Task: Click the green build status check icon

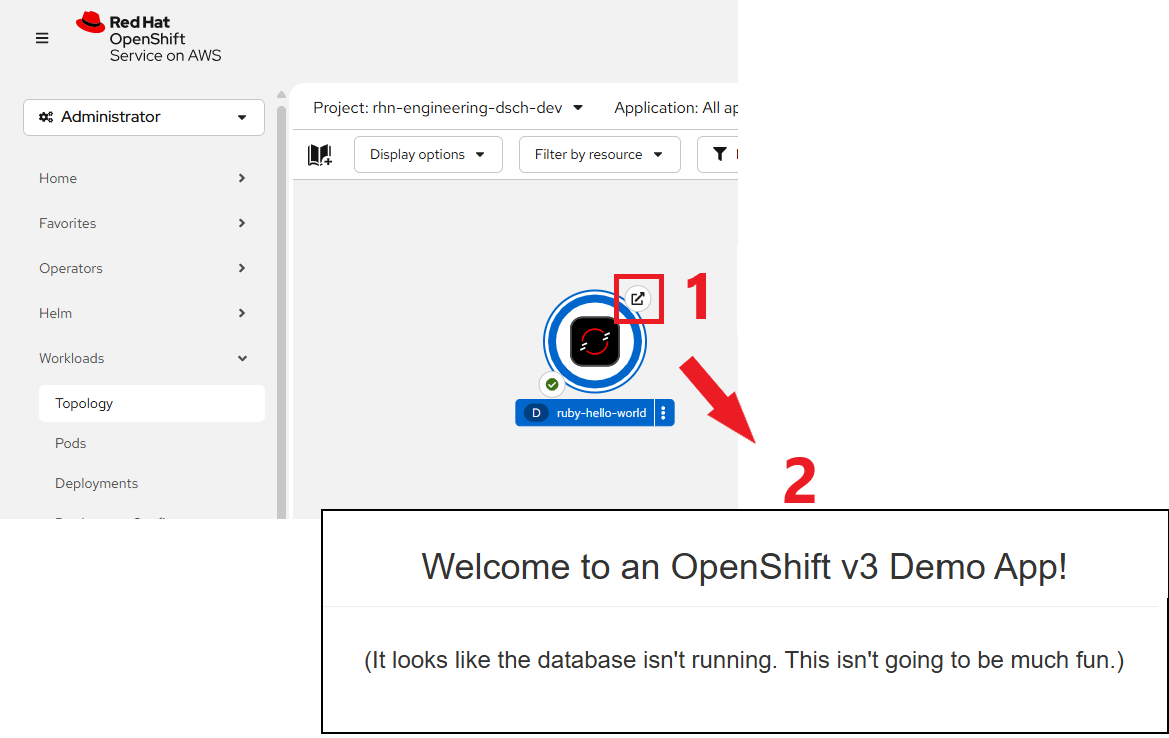Action: pyautogui.click(x=552, y=384)
